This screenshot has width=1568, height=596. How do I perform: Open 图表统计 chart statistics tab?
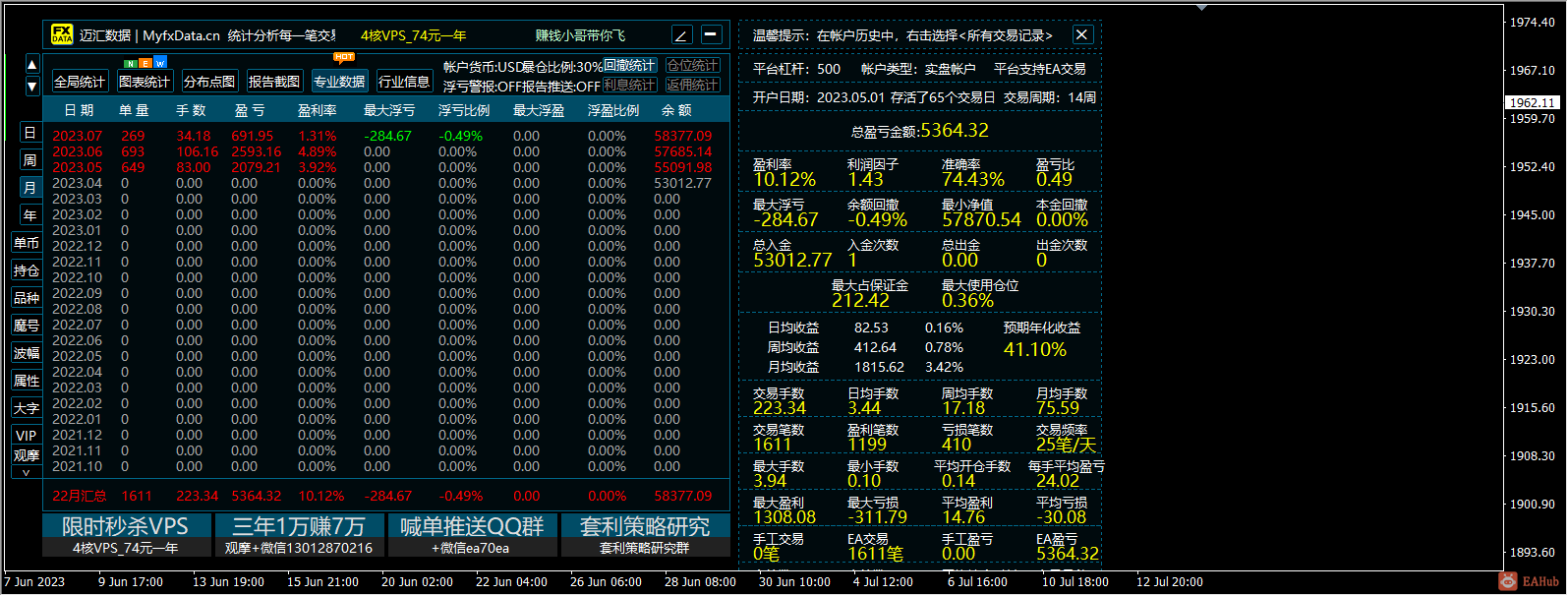click(x=144, y=82)
